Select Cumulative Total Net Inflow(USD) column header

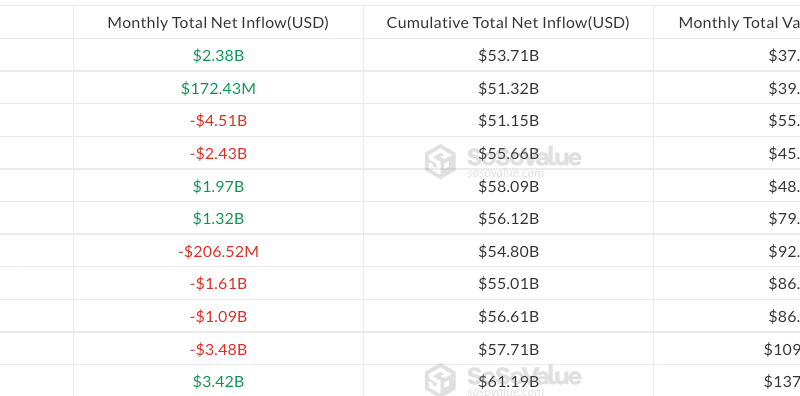click(x=508, y=22)
